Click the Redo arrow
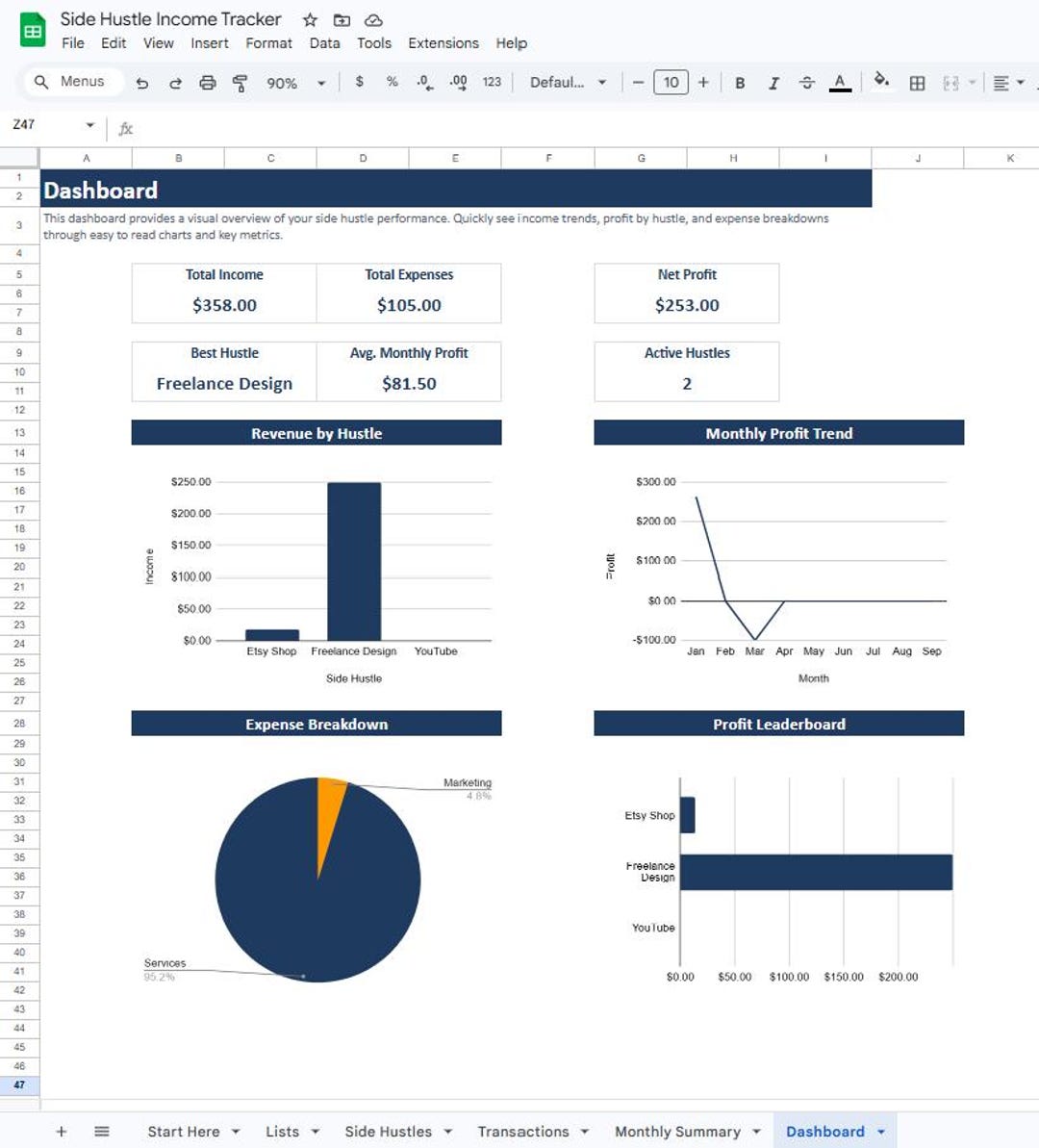This screenshot has height=1148, width=1039. click(175, 83)
